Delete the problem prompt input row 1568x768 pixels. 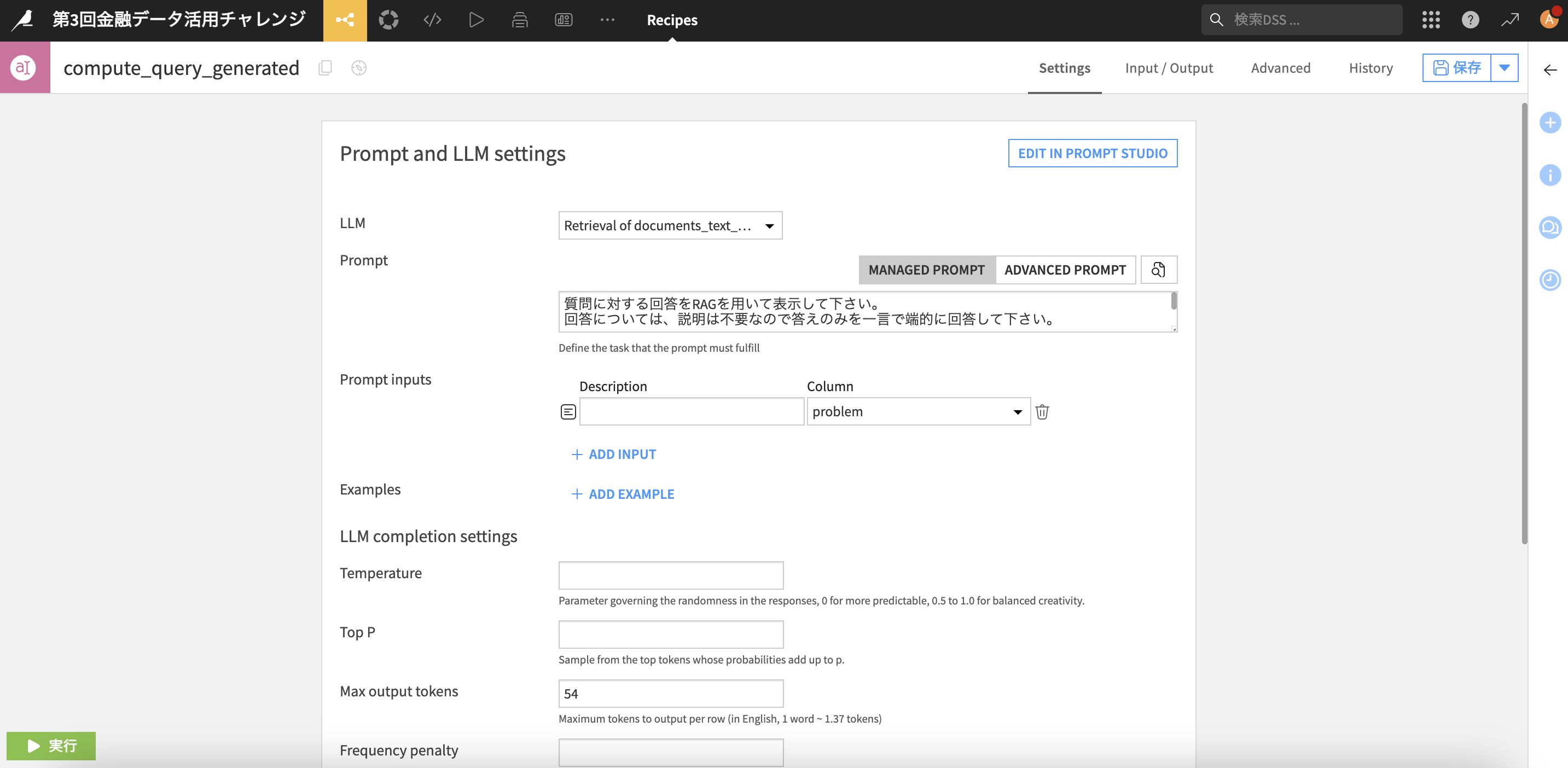pyautogui.click(x=1042, y=412)
